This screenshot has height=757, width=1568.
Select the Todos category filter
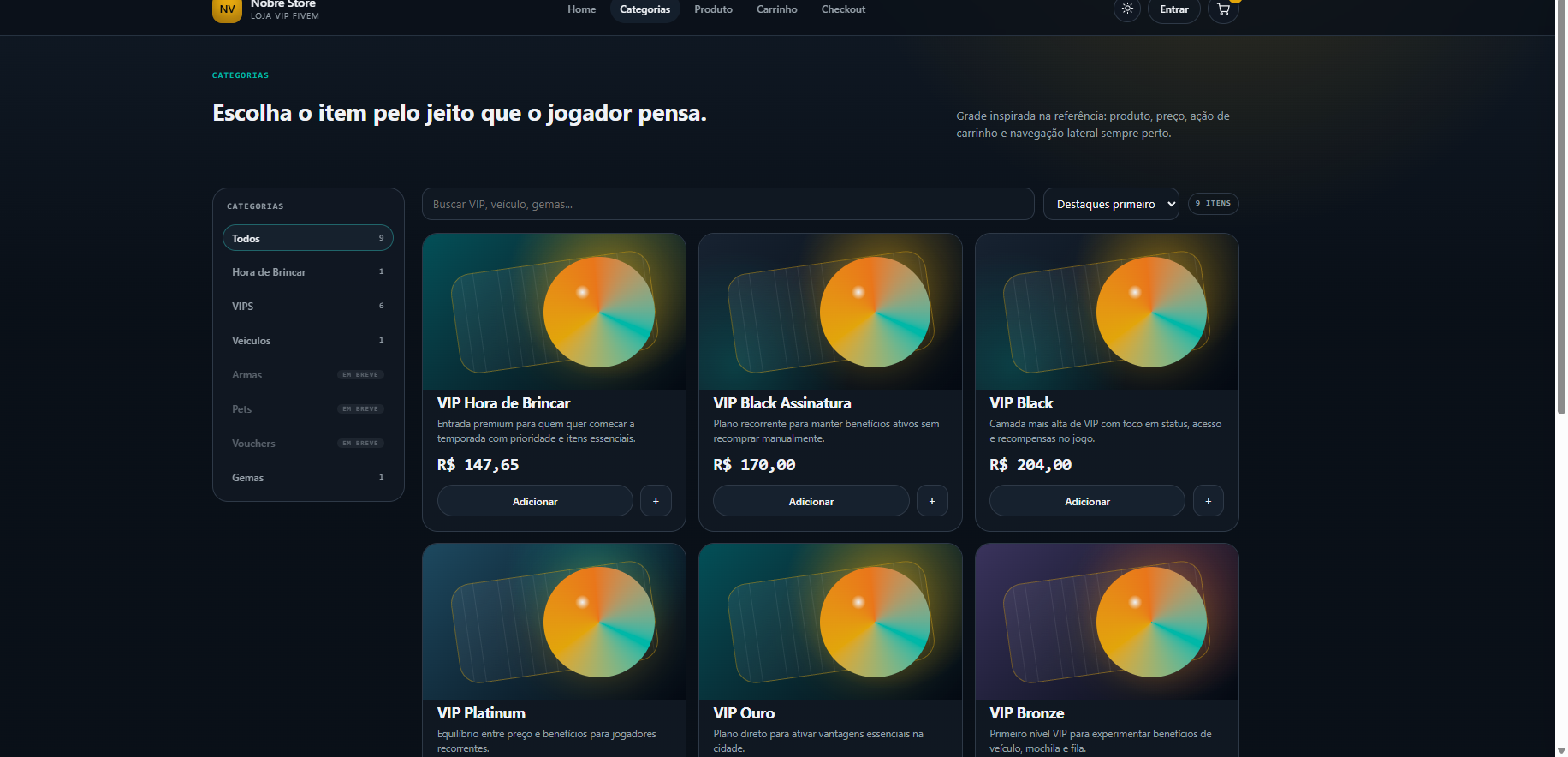point(308,238)
